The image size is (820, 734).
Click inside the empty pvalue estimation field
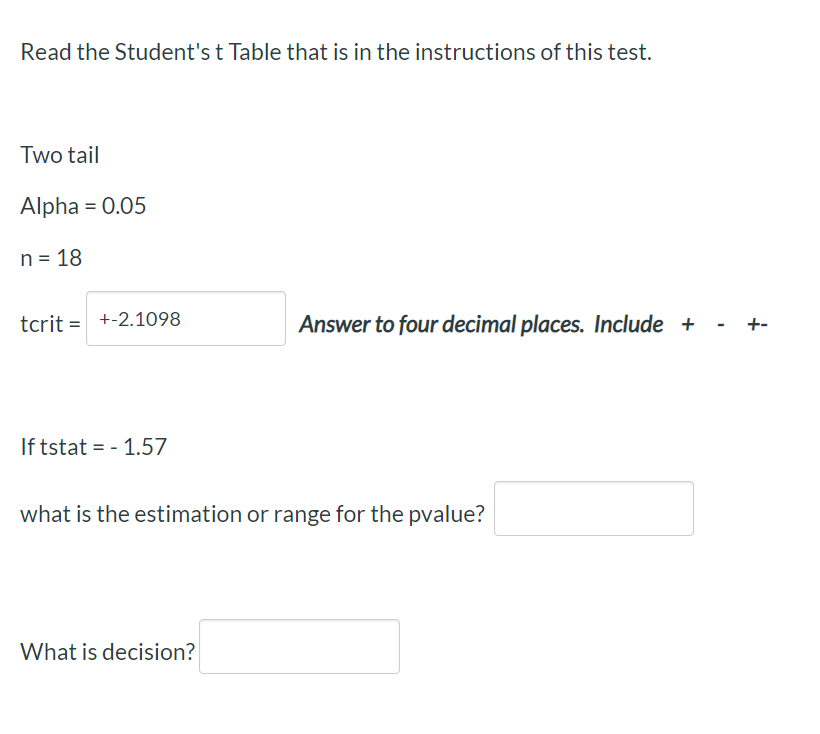[x=593, y=508]
